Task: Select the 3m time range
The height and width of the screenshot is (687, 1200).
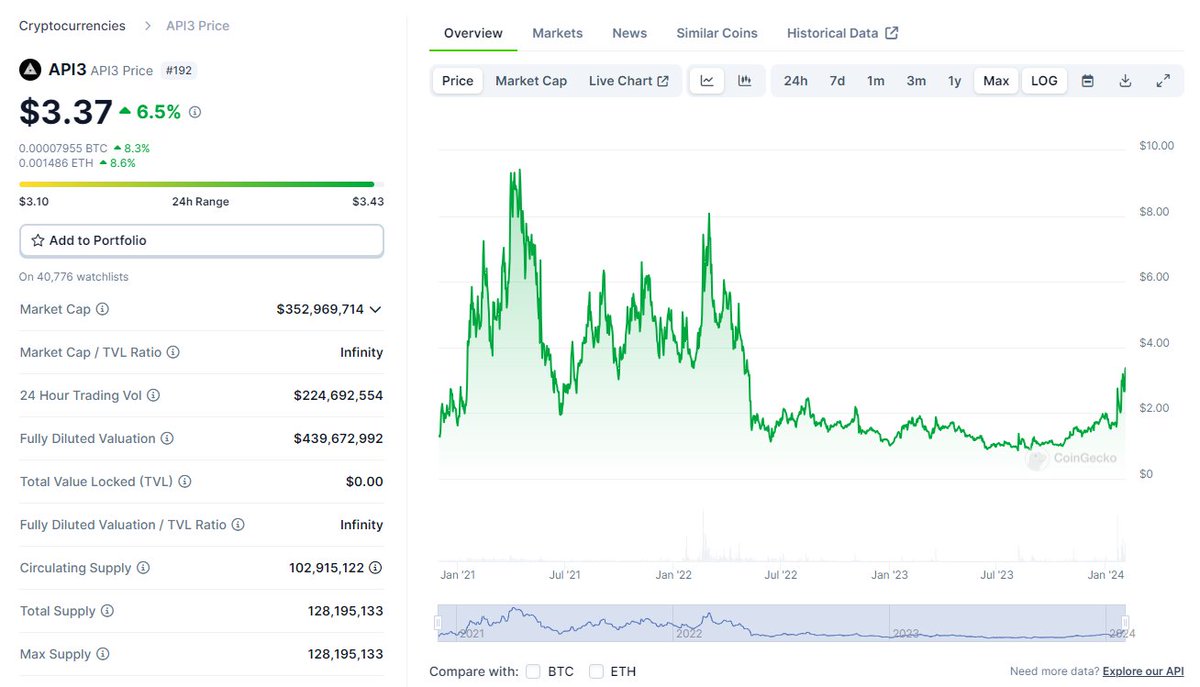Action: [916, 81]
